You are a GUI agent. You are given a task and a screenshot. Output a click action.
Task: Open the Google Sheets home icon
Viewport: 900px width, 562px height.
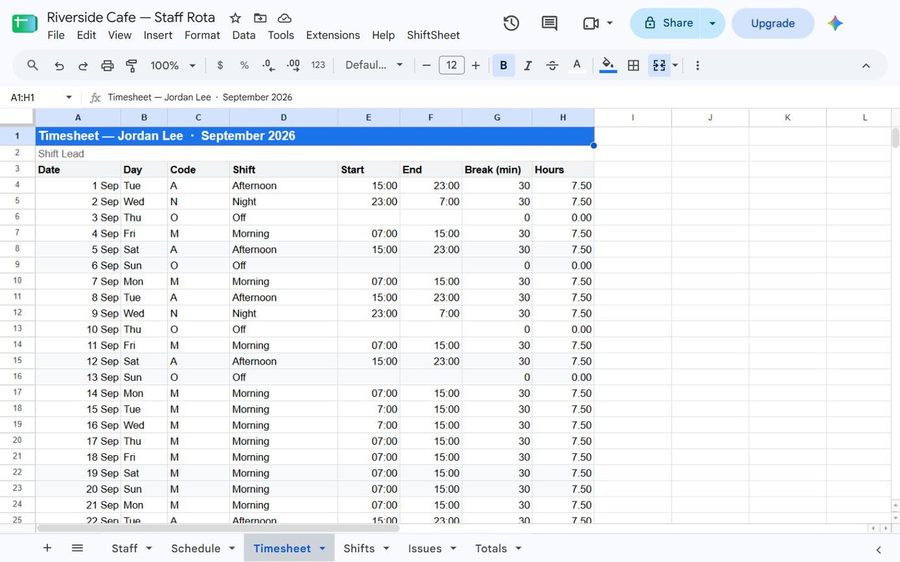point(25,24)
